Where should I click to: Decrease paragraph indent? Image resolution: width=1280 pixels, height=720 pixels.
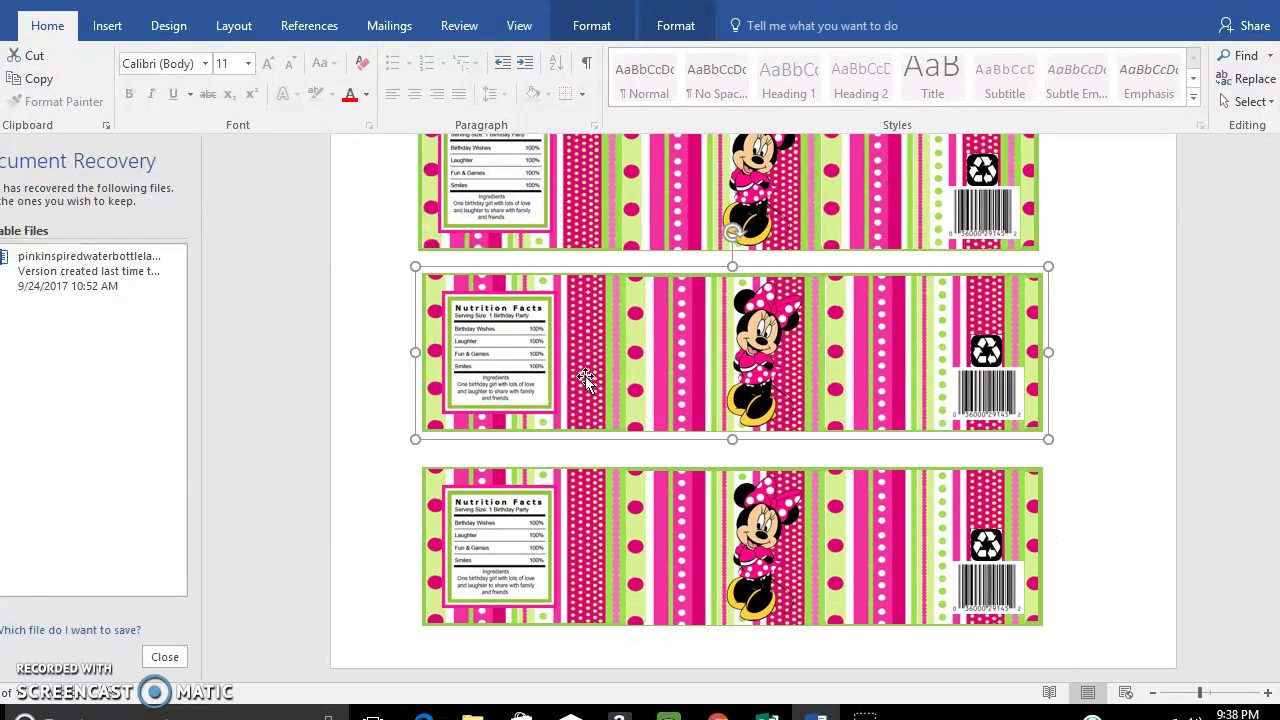tap(503, 64)
